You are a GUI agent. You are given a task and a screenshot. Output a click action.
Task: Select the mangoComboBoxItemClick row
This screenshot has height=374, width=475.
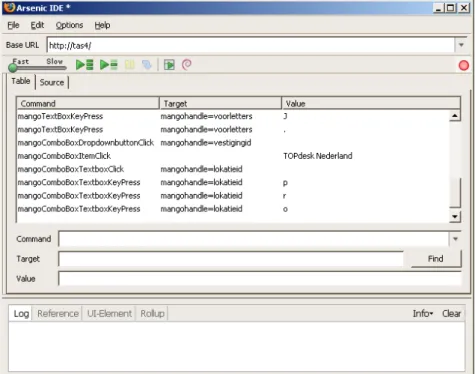point(233,156)
